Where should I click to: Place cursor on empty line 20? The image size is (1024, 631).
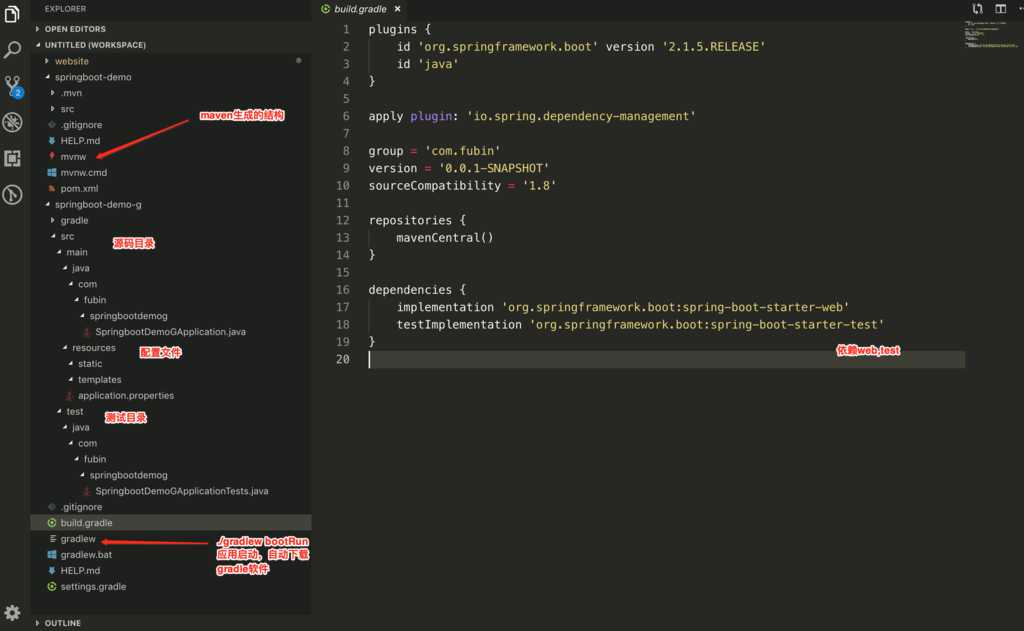(666, 359)
